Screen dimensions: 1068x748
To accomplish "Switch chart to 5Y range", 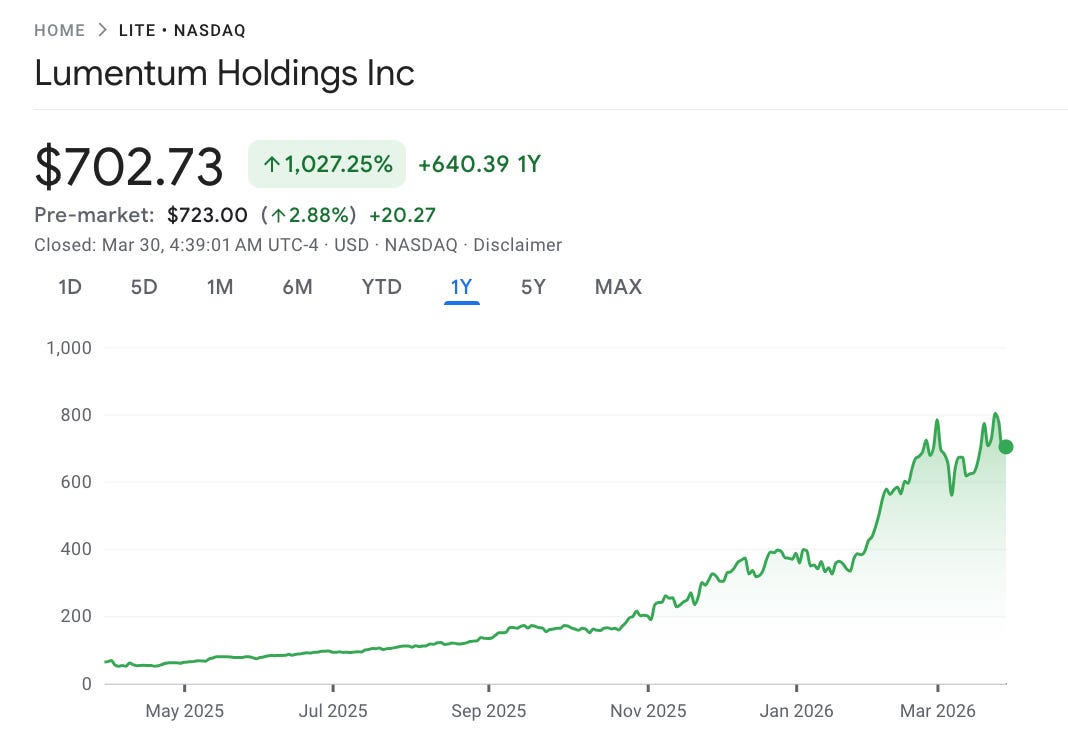I will (533, 287).
